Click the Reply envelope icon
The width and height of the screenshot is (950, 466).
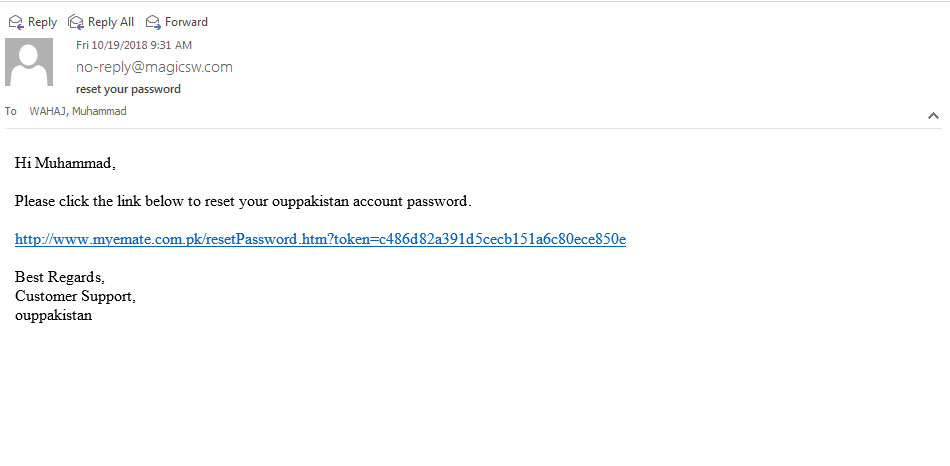tap(16, 22)
